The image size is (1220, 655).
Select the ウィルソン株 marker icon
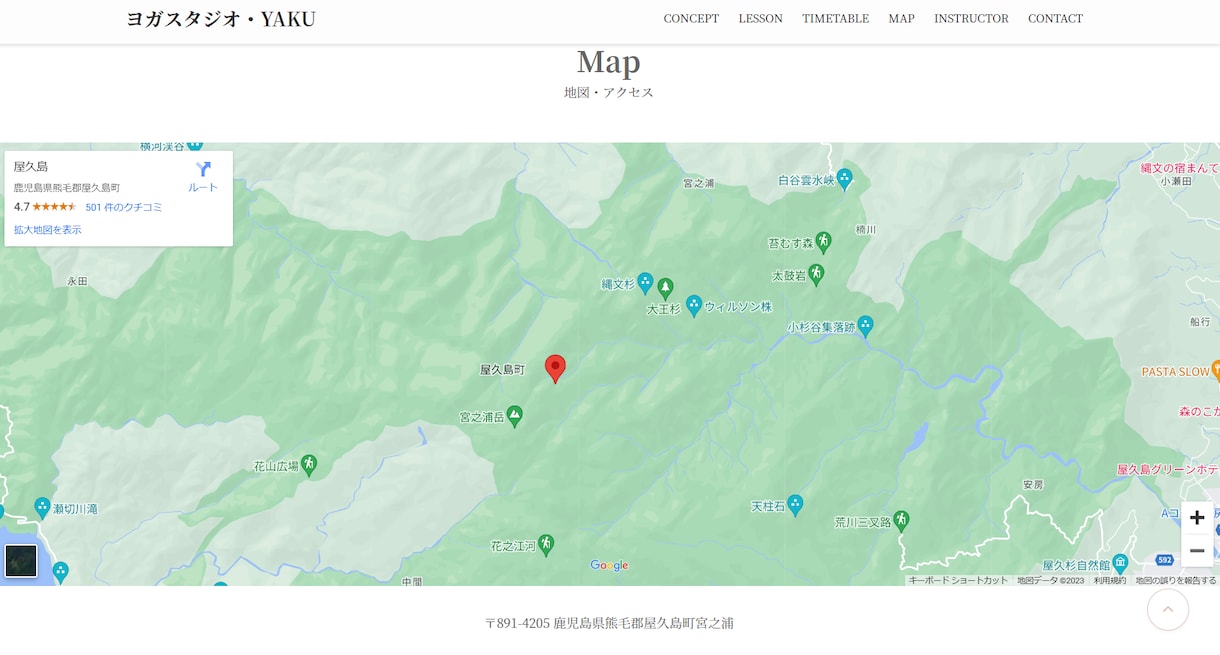click(694, 306)
